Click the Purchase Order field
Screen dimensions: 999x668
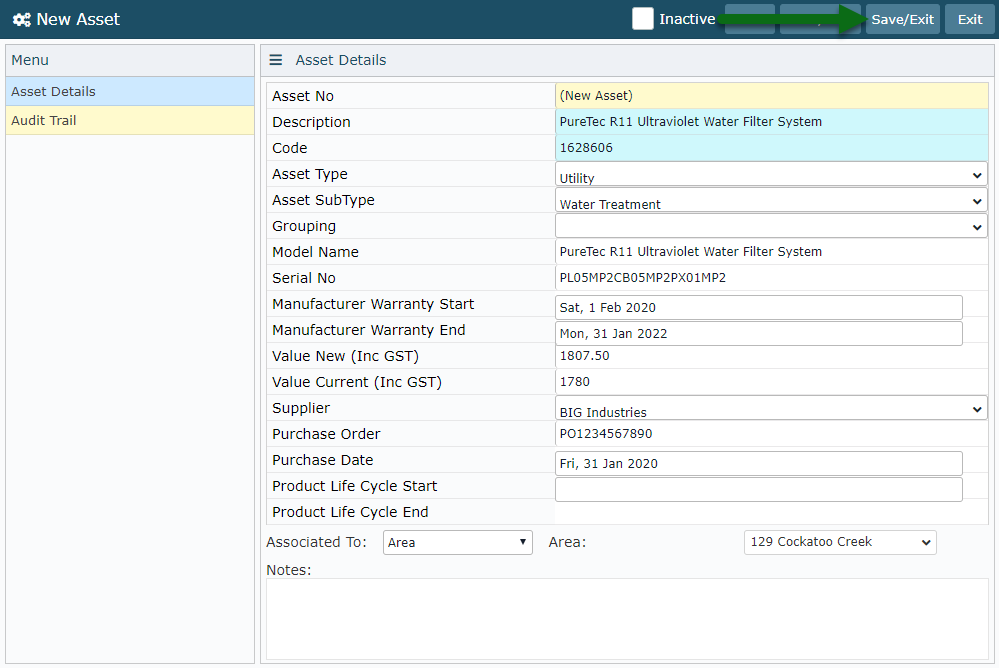(x=772, y=434)
